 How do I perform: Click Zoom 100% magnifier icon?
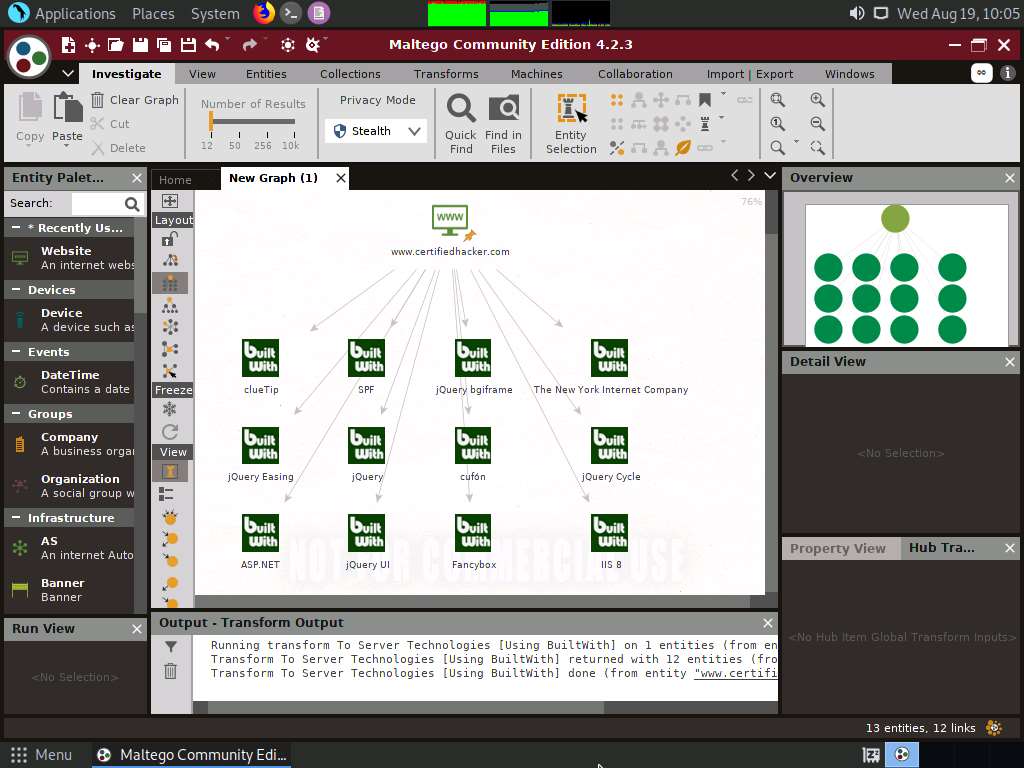click(777, 123)
